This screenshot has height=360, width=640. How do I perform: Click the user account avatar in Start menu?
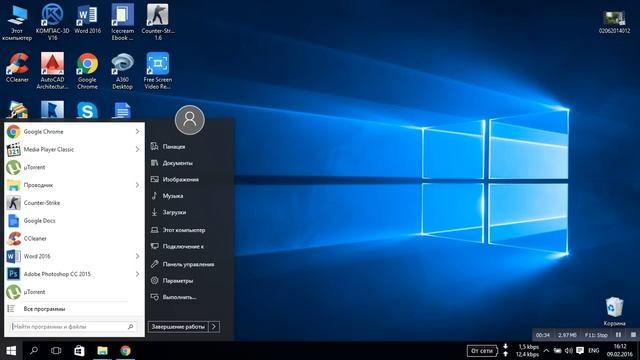pos(190,120)
